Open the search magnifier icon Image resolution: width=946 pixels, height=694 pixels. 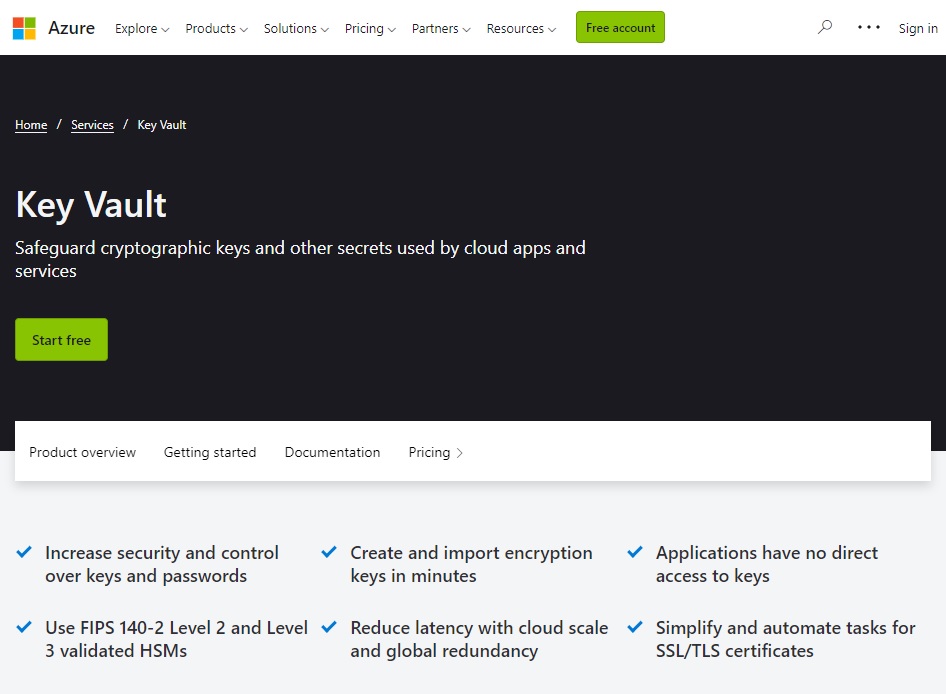pyautogui.click(x=825, y=28)
